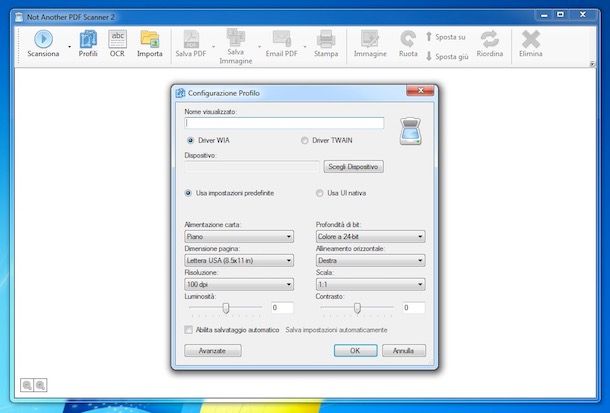This screenshot has height=413, width=610.
Task: Select the Importa folder icon
Action: (x=150, y=44)
